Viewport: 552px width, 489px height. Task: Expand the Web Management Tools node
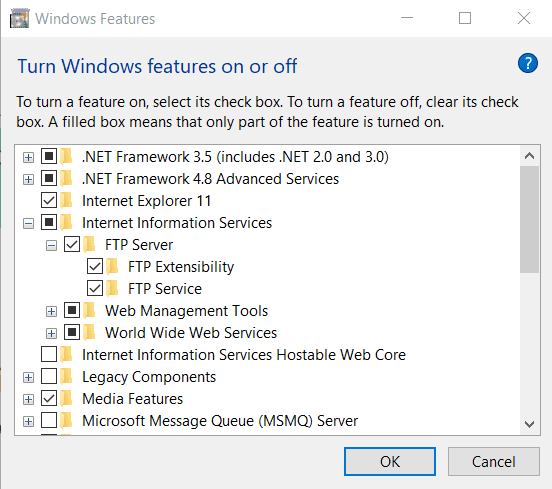[x=51, y=311]
